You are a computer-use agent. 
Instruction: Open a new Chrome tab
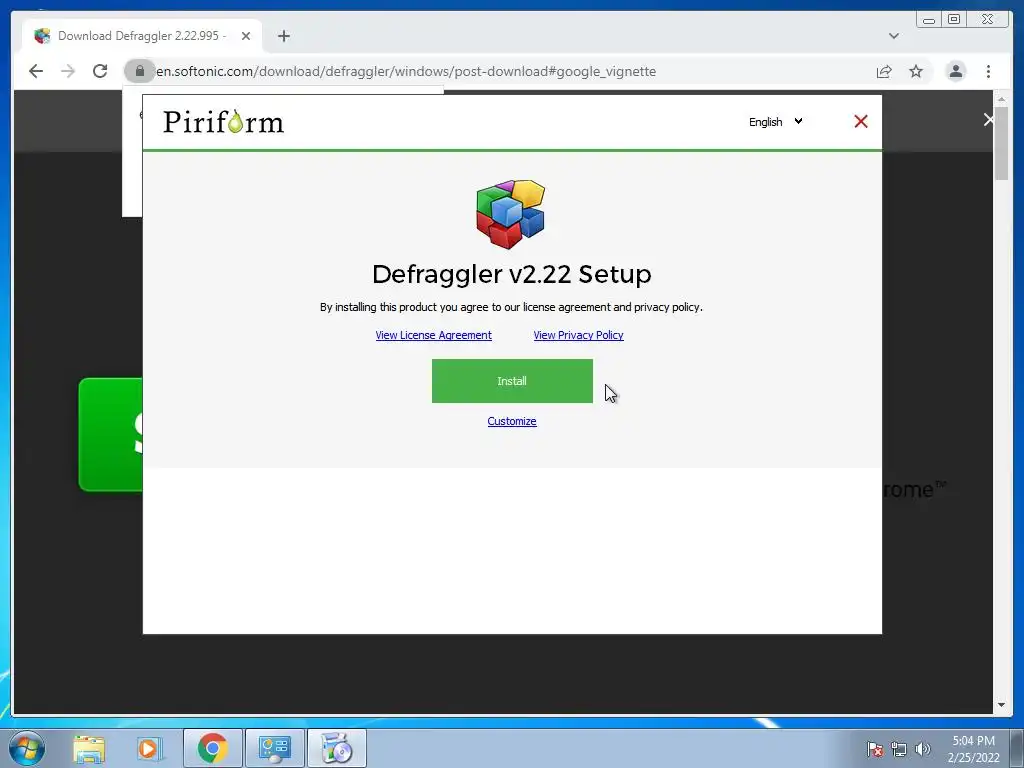pos(283,36)
